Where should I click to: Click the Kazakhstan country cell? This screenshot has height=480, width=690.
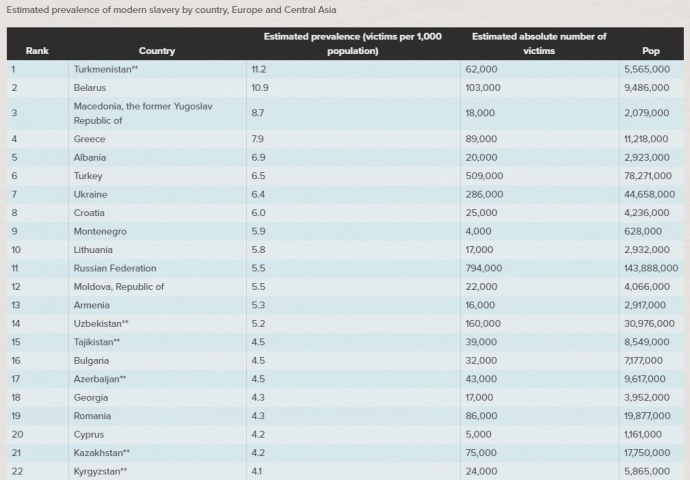[x=103, y=453]
